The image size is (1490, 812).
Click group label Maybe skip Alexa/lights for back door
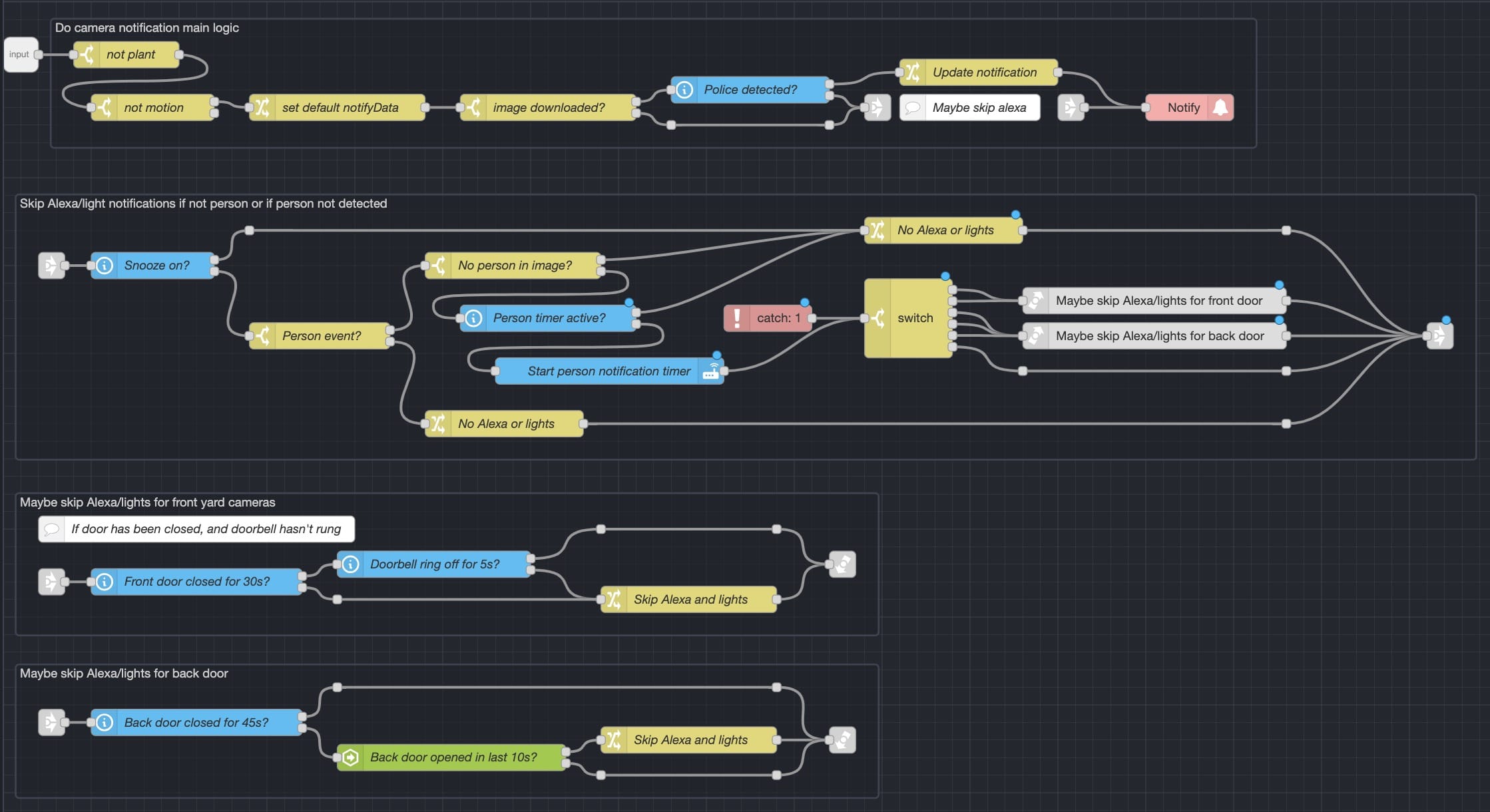coord(124,674)
